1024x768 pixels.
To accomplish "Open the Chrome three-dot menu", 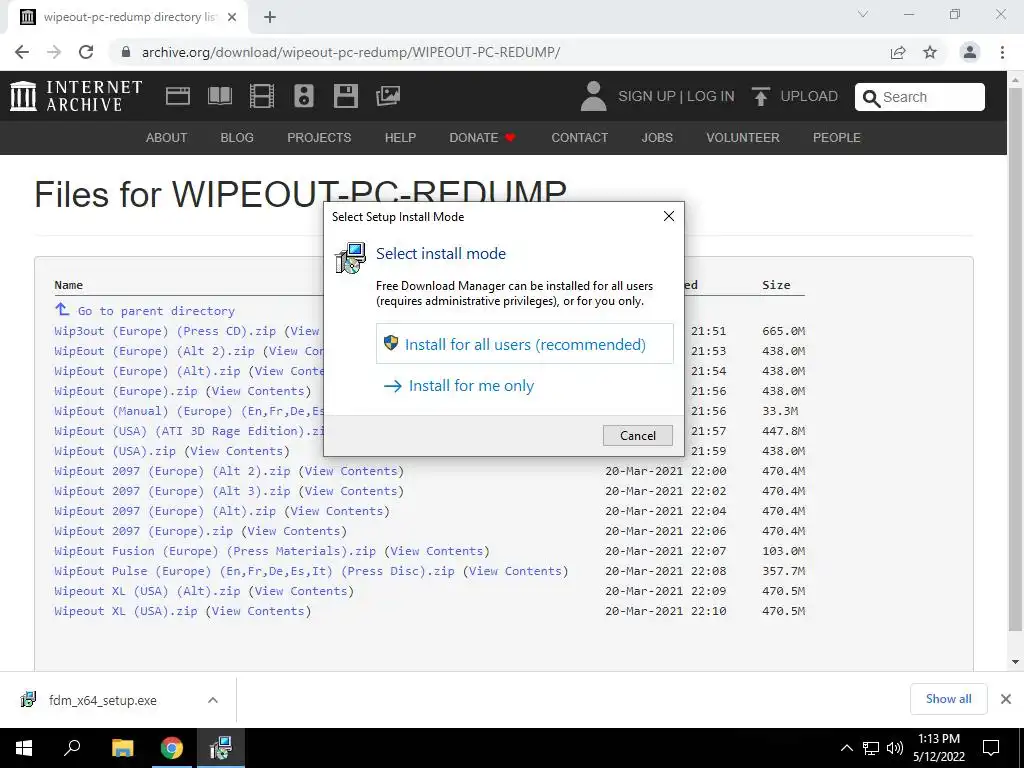I will pos(1002,52).
